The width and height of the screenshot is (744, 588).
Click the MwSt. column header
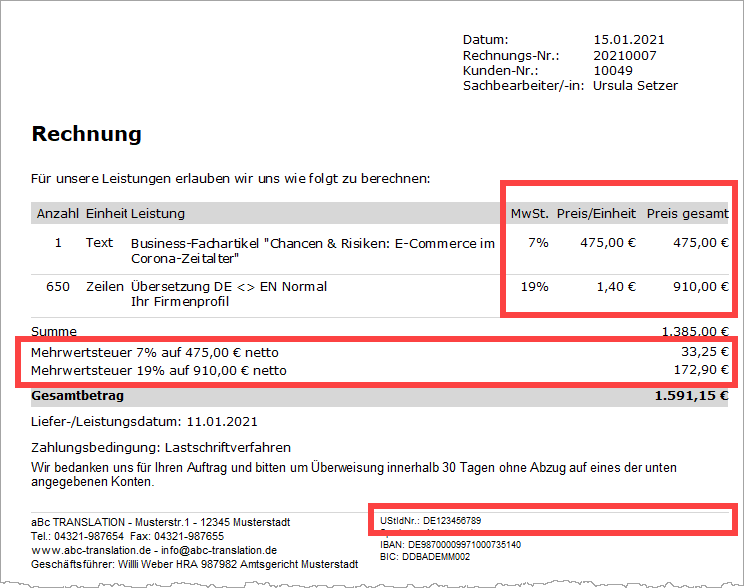530,214
